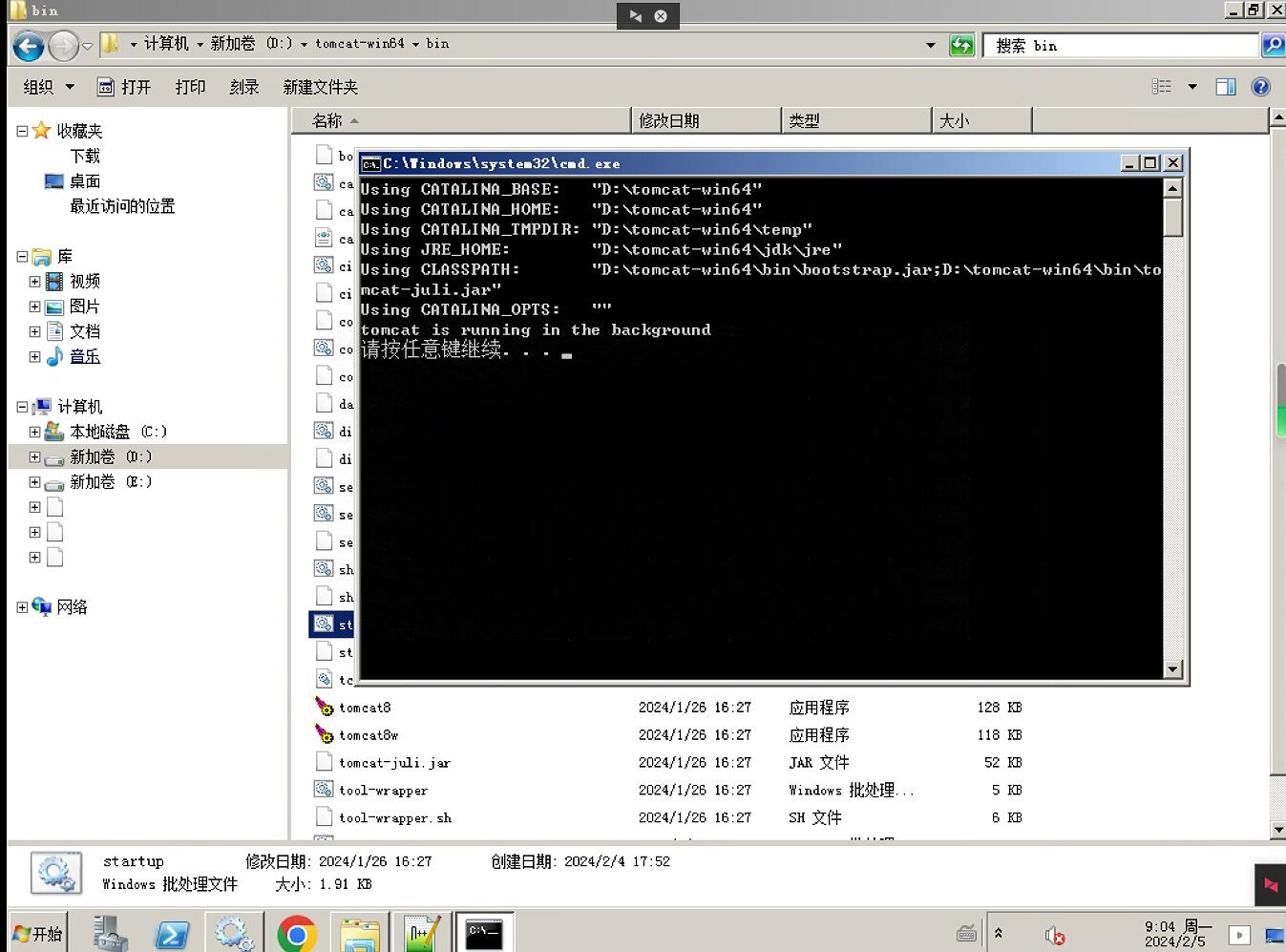Select the tomcat8w application icon
This screenshot has height=952, width=1286.
tap(325, 735)
